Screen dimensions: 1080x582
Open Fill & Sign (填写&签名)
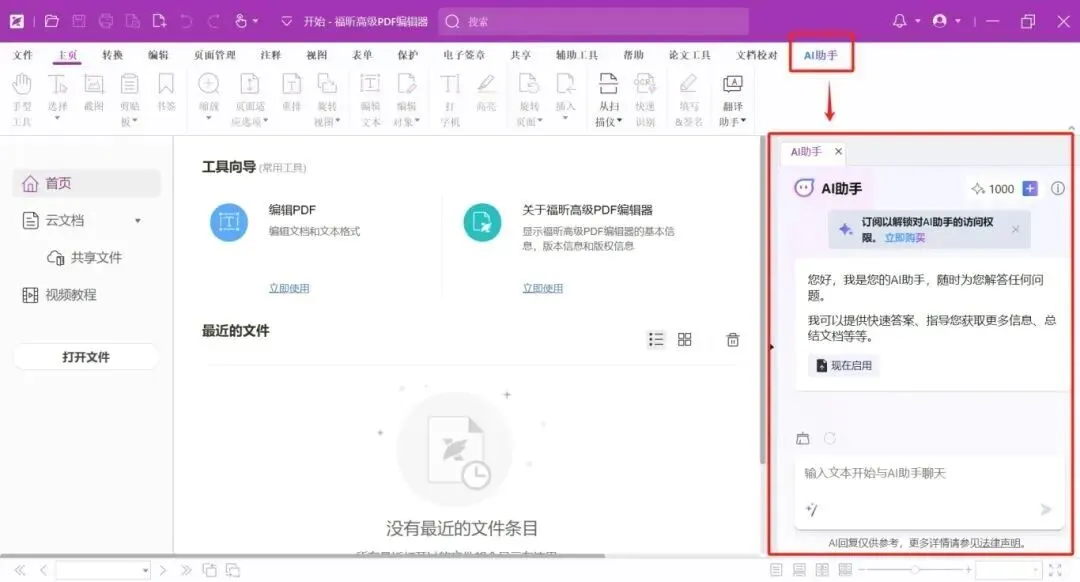(688, 100)
